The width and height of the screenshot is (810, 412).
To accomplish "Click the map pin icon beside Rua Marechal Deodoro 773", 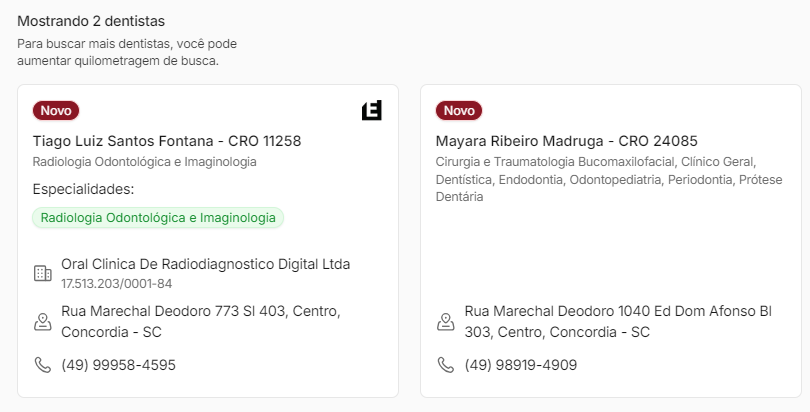I will click(x=42, y=322).
